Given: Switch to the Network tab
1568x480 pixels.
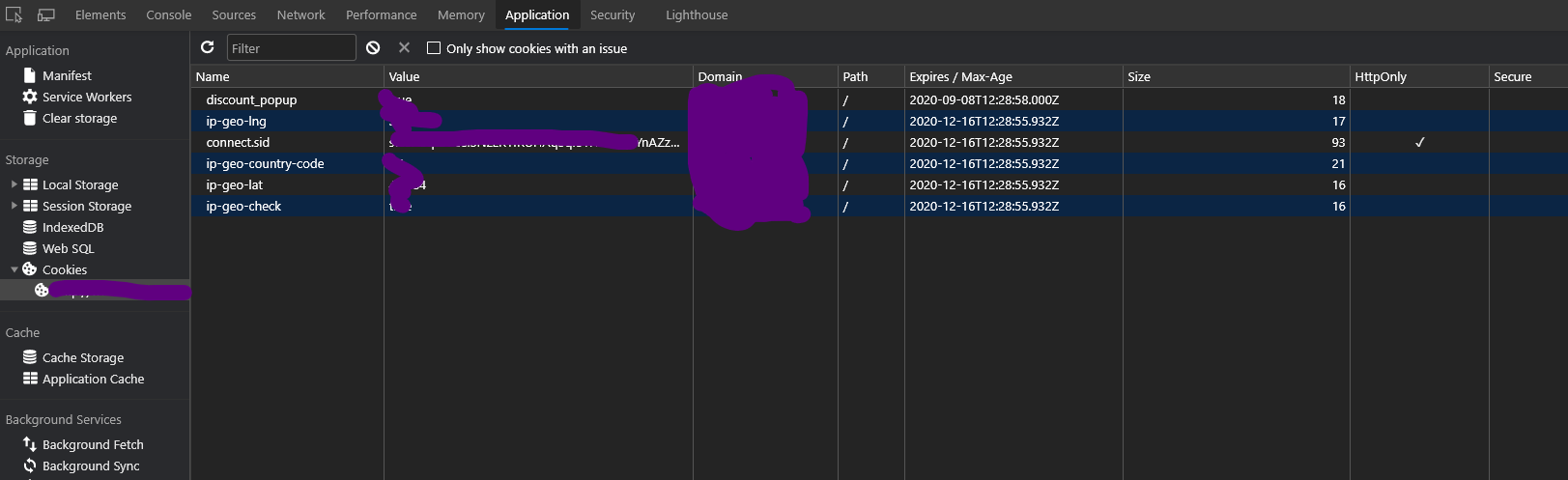Looking at the screenshot, I should [x=300, y=14].
